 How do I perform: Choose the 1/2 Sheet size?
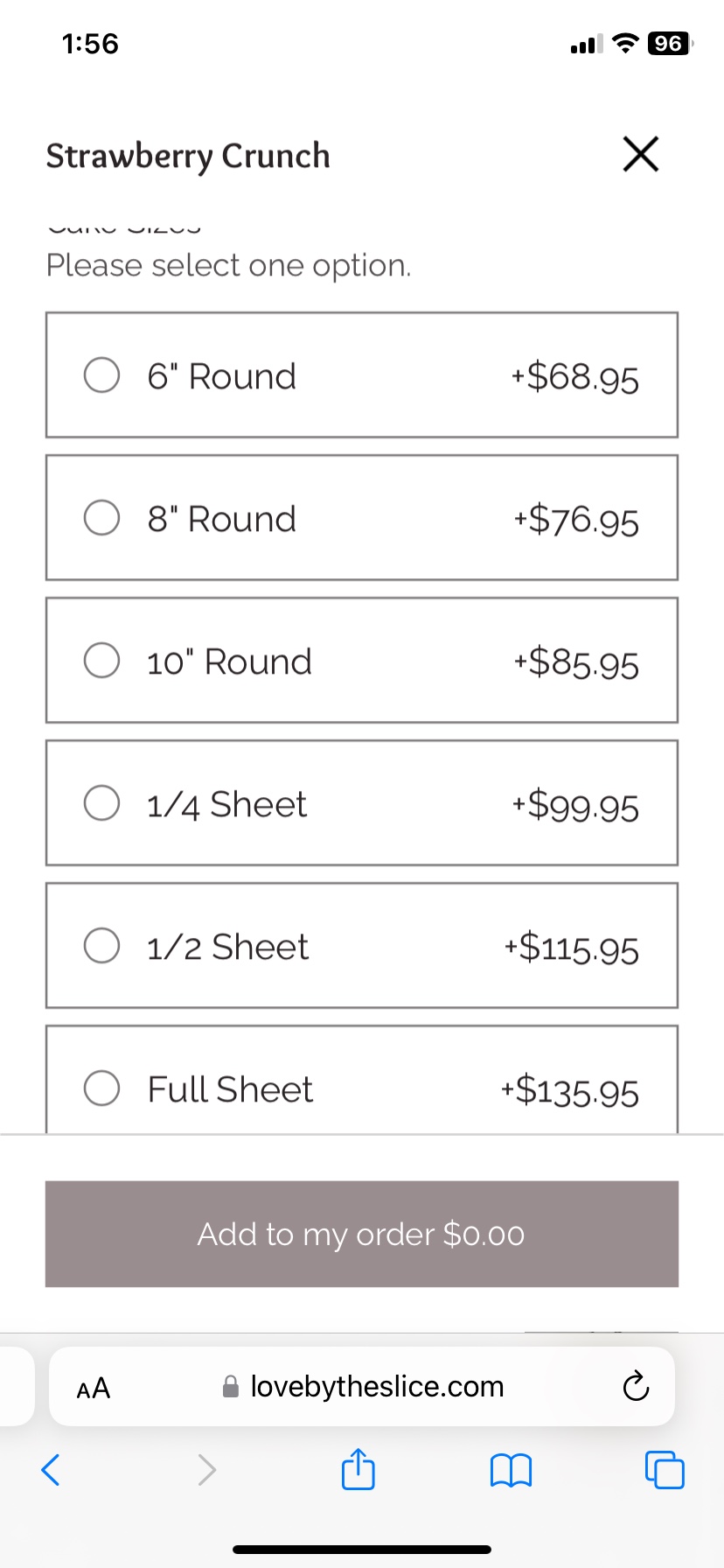(x=102, y=946)
